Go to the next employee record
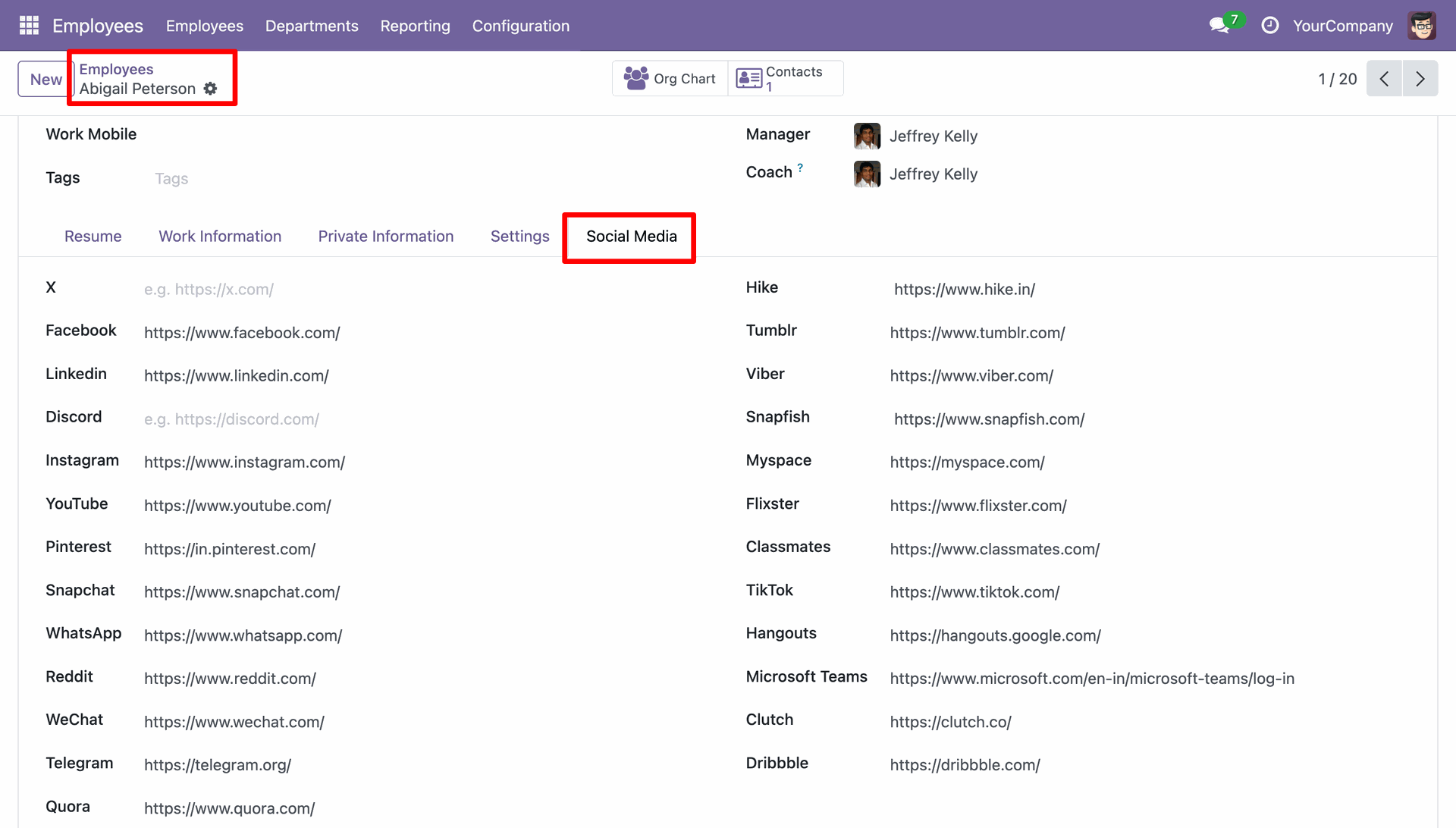Screen dimensions: 1456x828 [1420, 79]
